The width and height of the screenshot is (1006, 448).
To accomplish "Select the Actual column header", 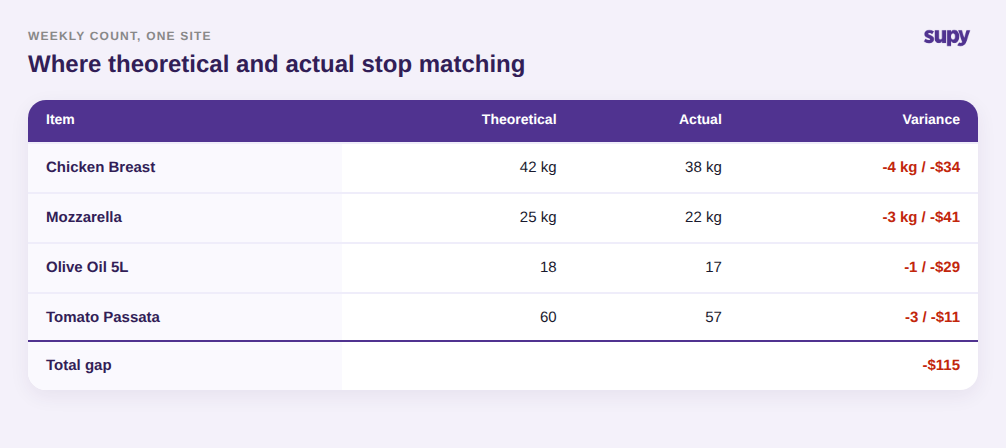I will point(701,119).
